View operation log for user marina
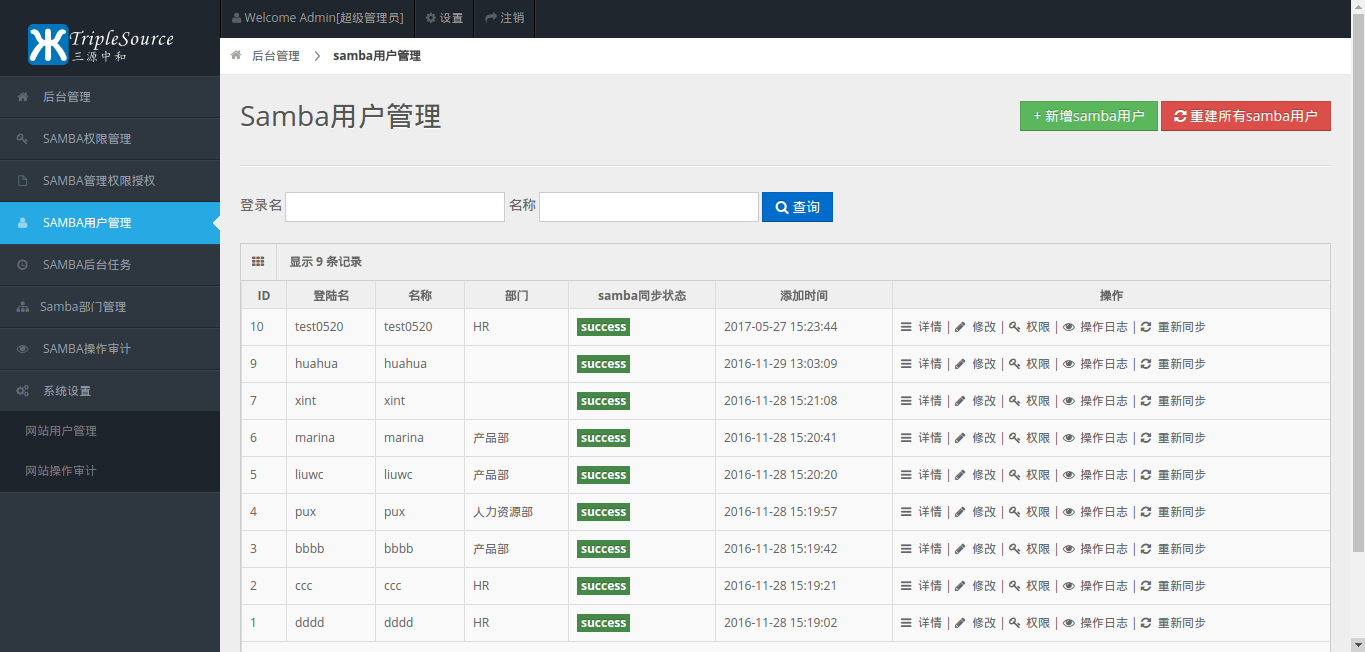Viewport: 1365px width, 652px height. tap(1095, 438)
